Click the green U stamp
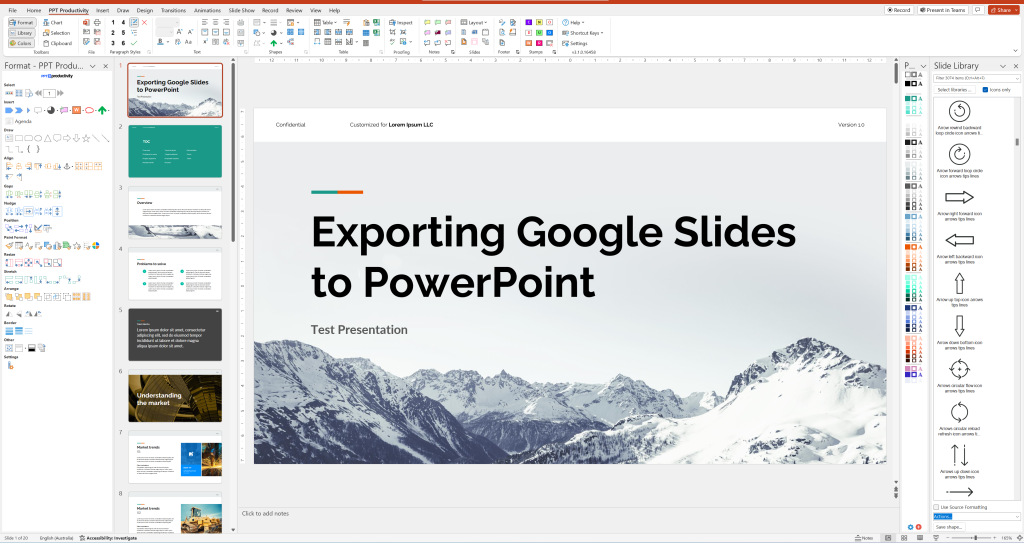 (x=539, y=33)
